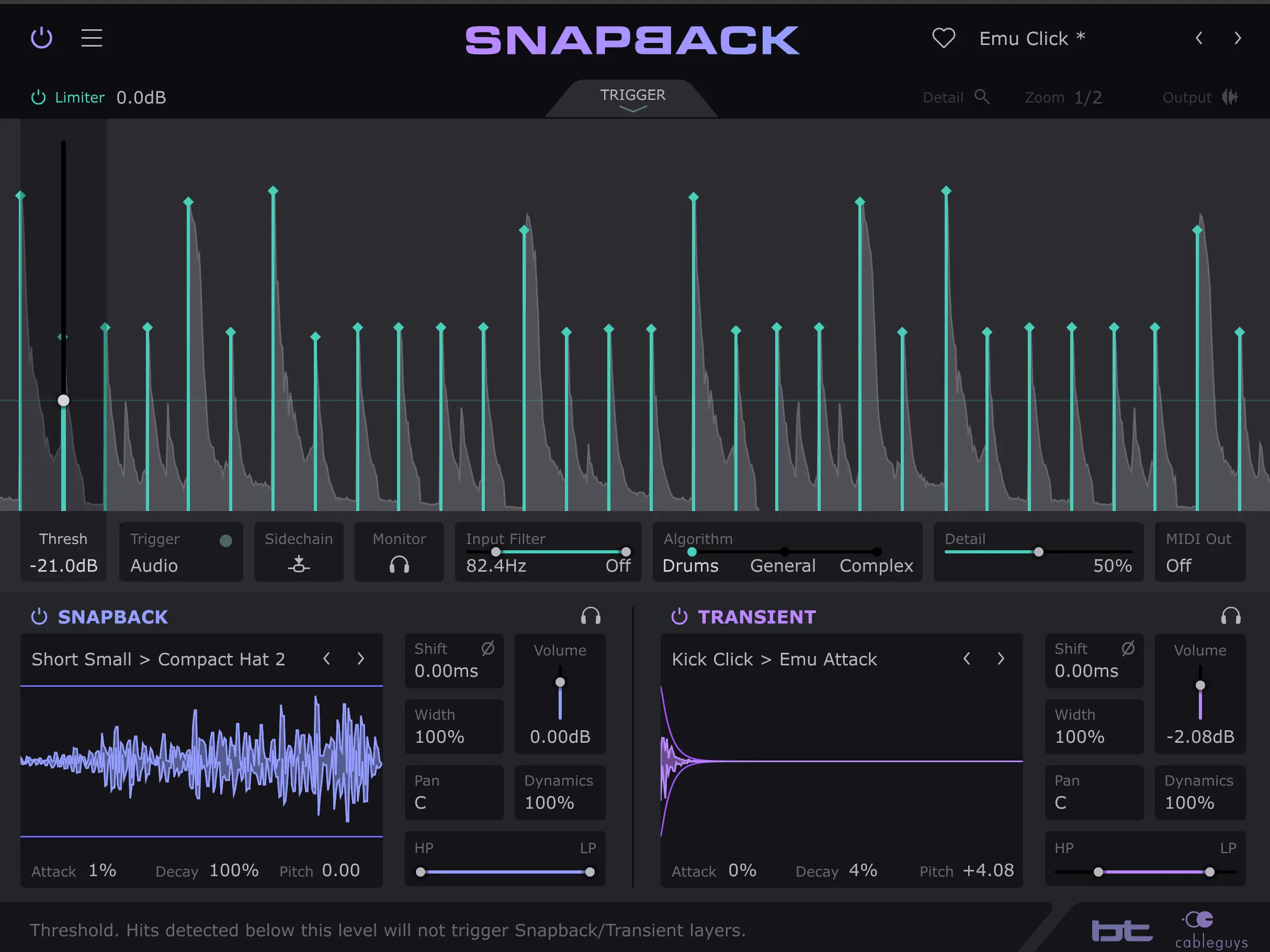The width and height of the screenshot is (1270, 952).
Task: Click the Trigger activity indicator dot
Action: coord(225,540)
